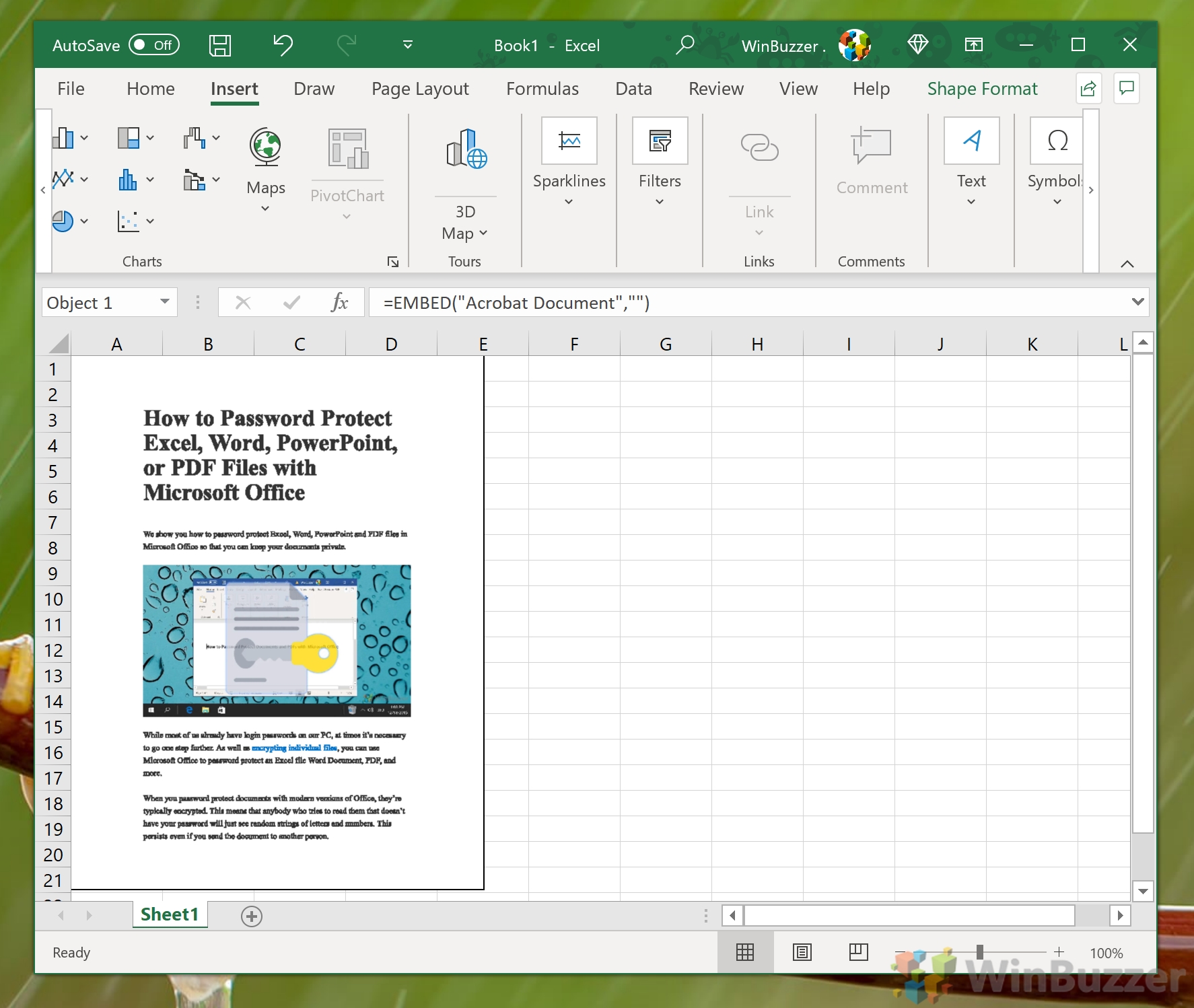Add a new sheet with the plus button

click(x=252, y=916)
